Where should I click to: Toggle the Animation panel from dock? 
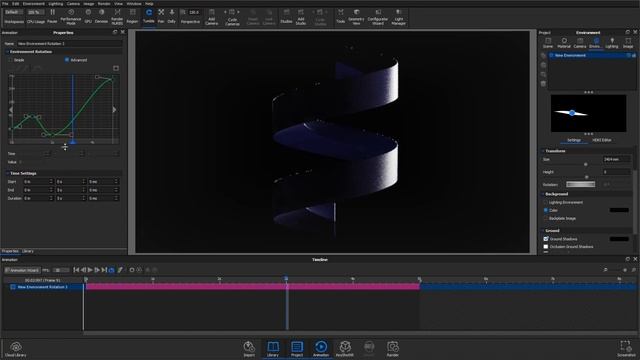pyautogui.click(x=321, y=349)
